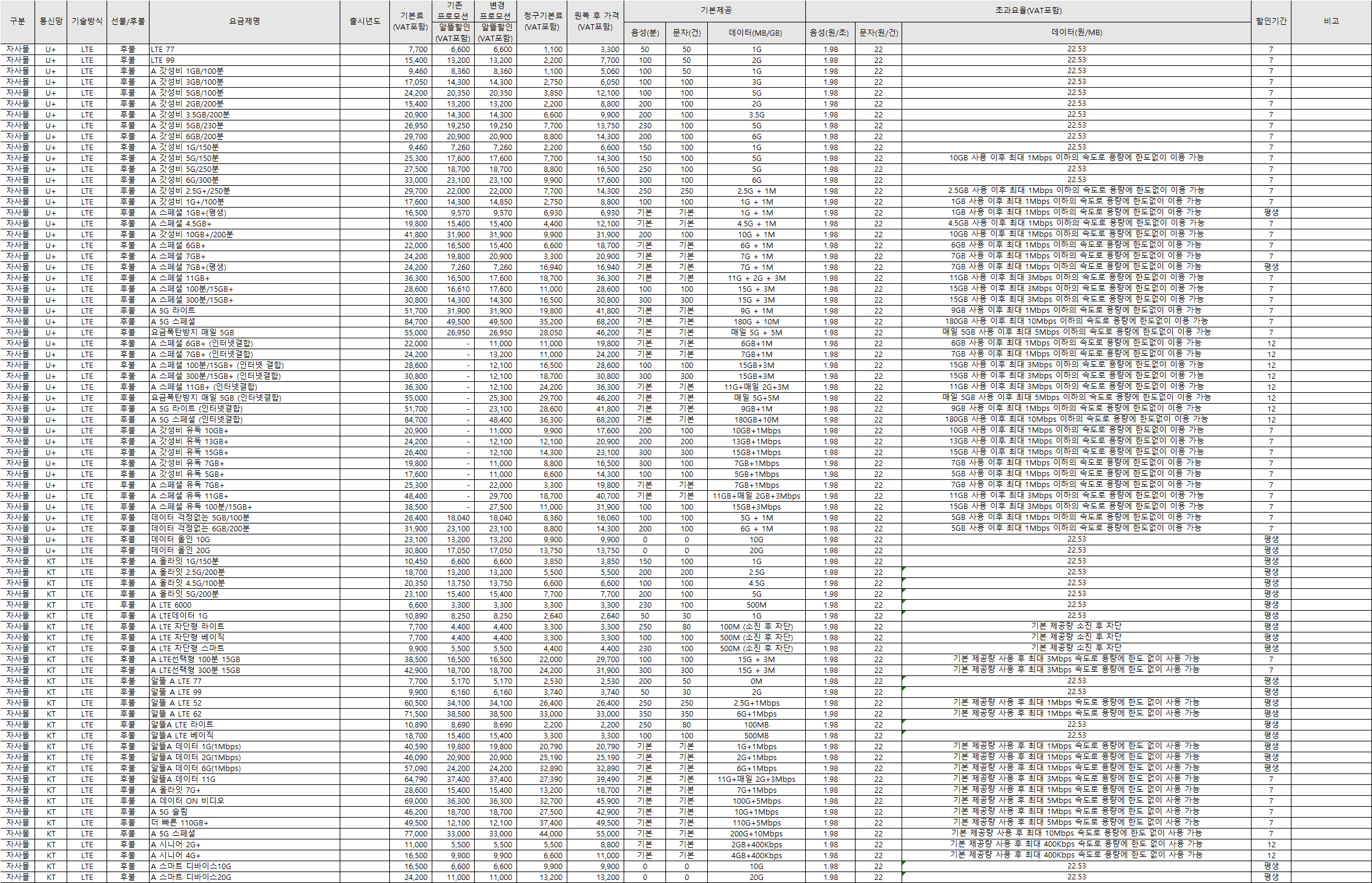This screenshot has width=1372, height=883.
Task: Click the 문자(원/건) sub-header cell
Action: tap(879, 33)
